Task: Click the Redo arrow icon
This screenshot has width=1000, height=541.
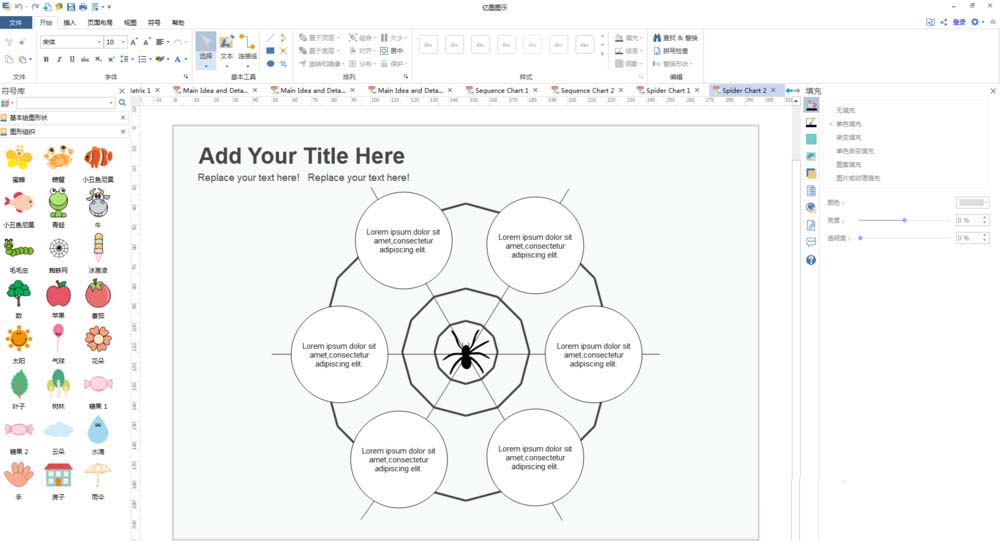Action: pyautogui.click(x=35, y=6)
